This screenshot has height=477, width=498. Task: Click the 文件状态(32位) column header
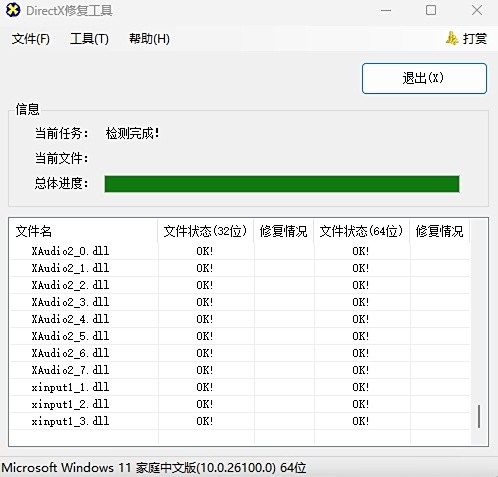point(205,231)
